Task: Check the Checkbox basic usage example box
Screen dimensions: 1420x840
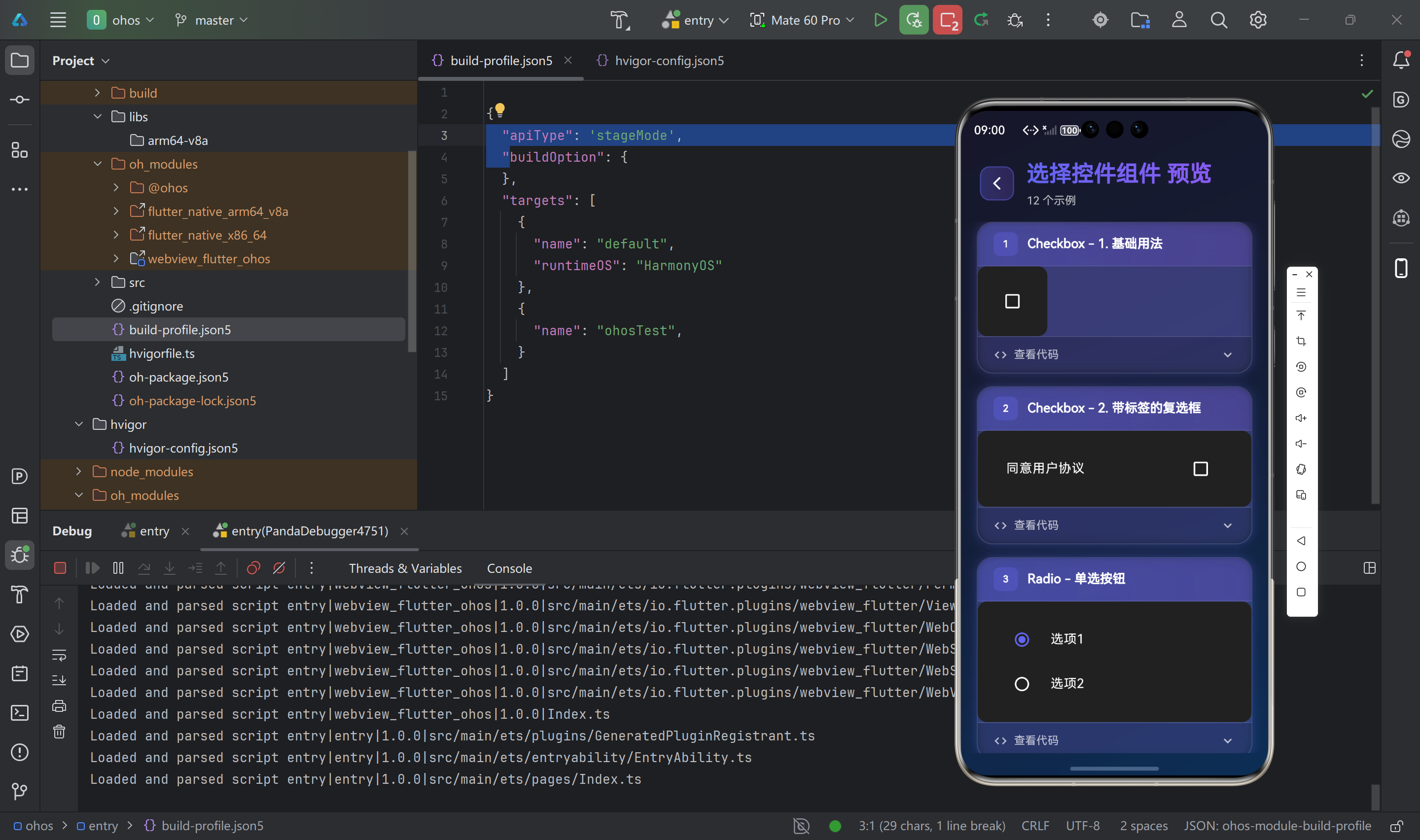Action: [1012, 301]
